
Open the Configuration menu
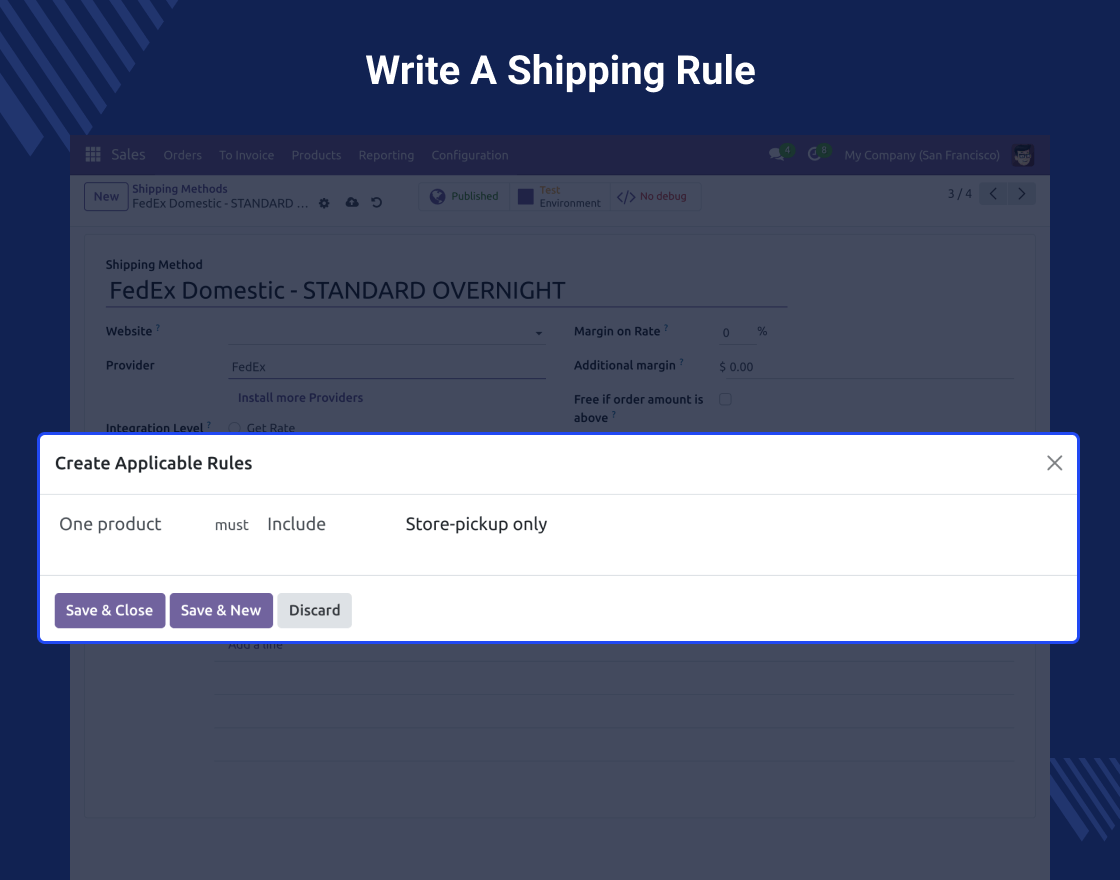coord(470,155)
